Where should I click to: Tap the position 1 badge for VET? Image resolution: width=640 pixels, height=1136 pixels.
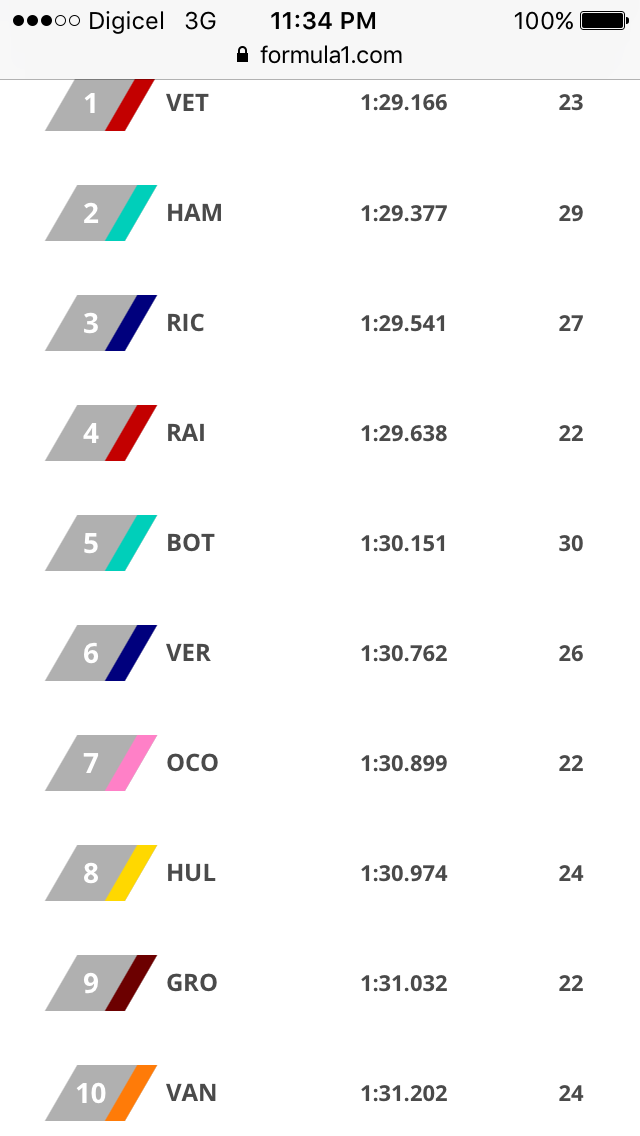99,104
